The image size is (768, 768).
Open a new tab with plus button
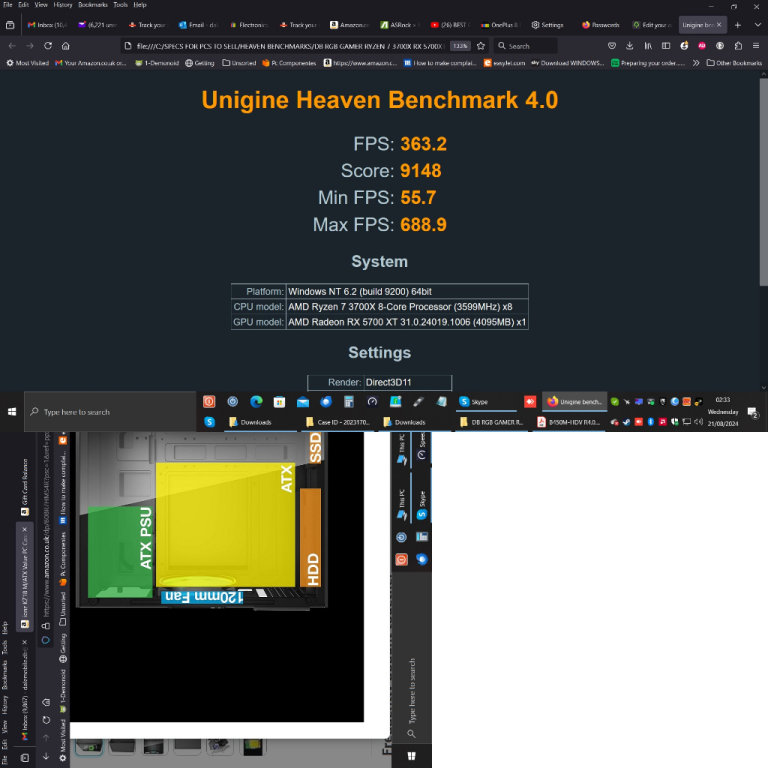click(738, 25)
